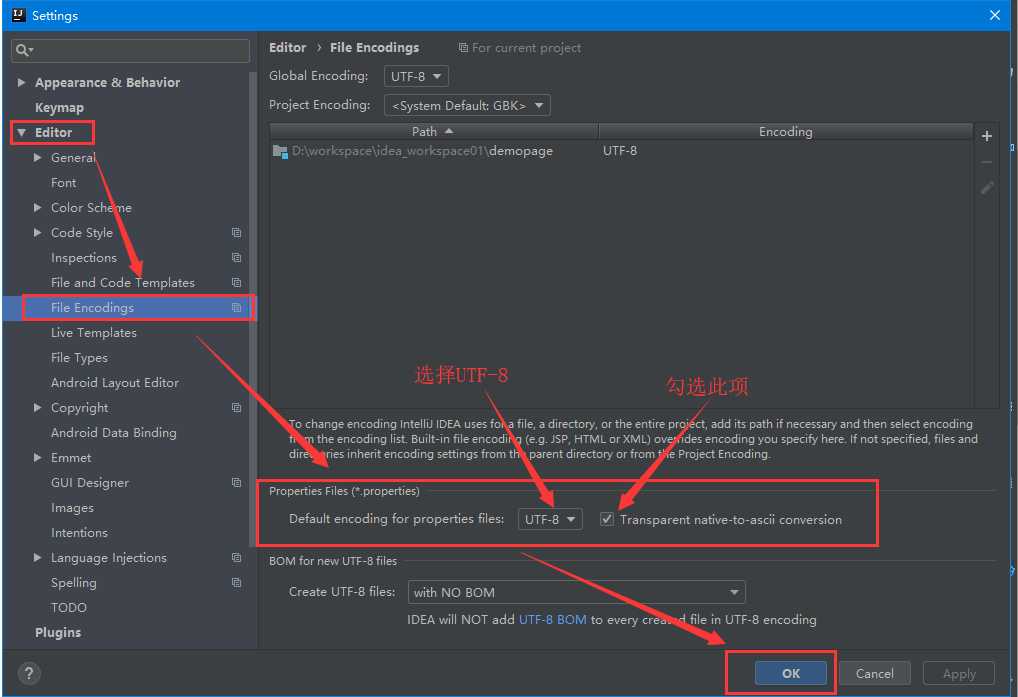This screenshot has width=1018, height=697.
Task: Open File Types settings
Action: (x=79, y=358)
